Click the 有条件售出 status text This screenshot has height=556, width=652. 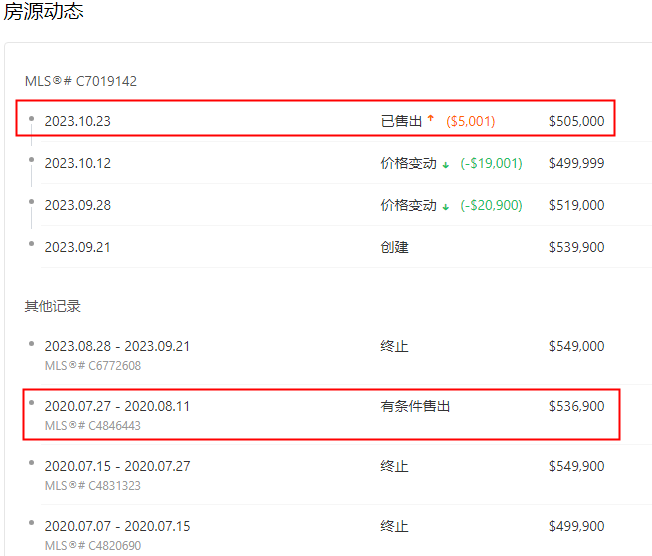click(415, 406)
